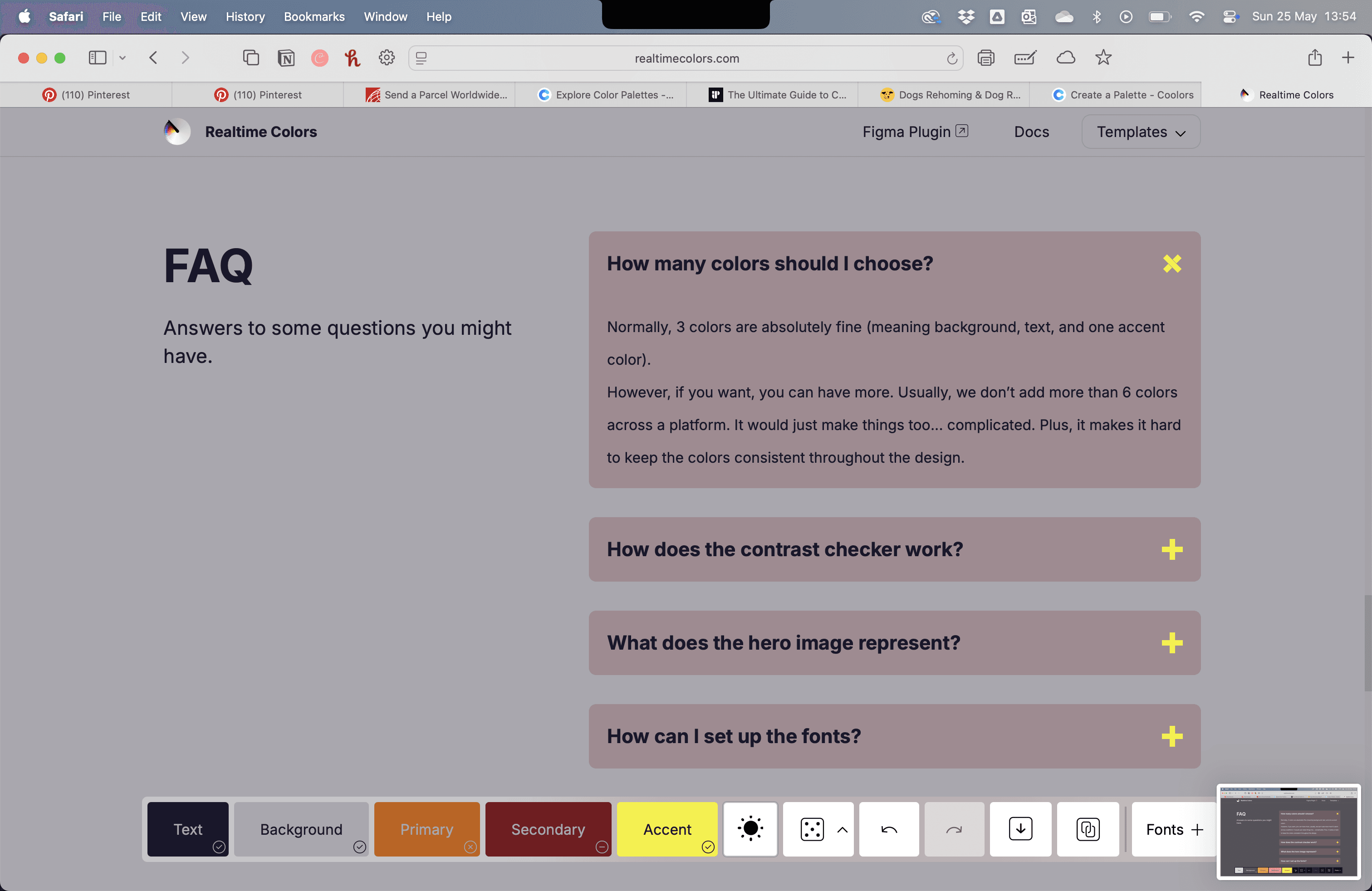Collapse the 'How many colors' FAQ
This screenshot has width=1372, height=891.
point(1171,264)
